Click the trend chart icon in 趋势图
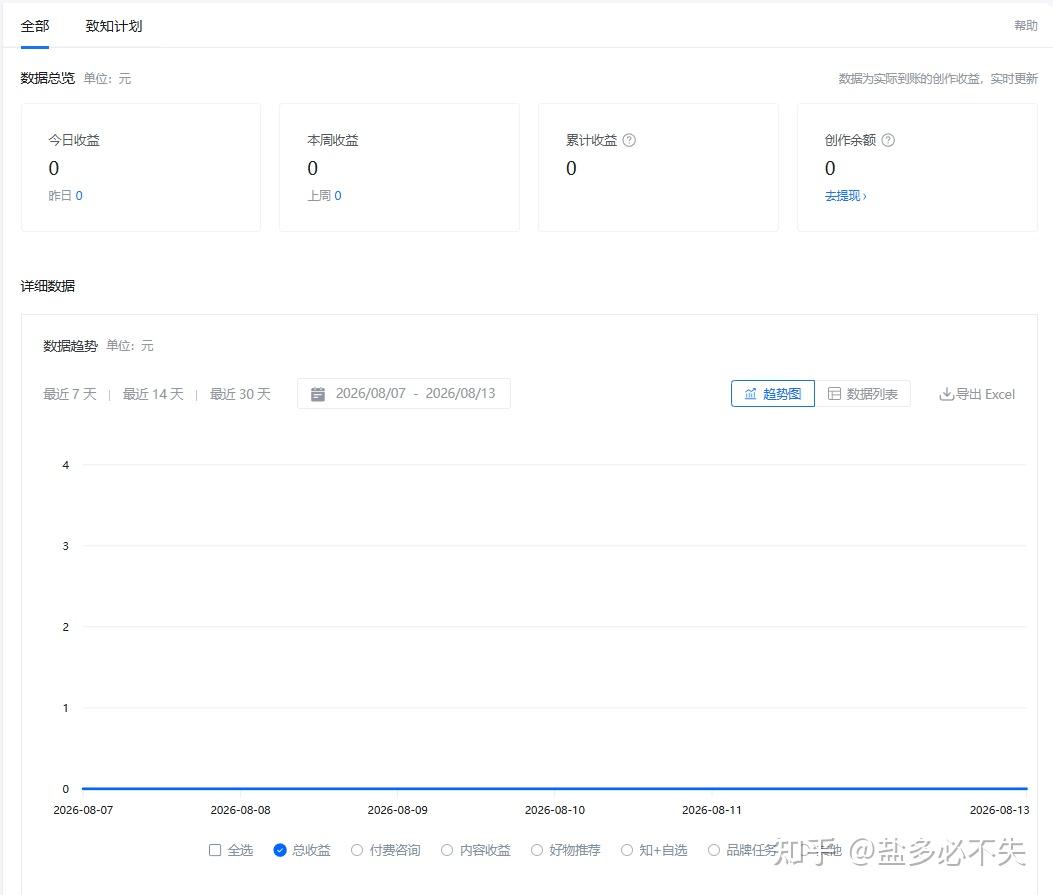Viewport: 1053px width, 895px height. 750,394
